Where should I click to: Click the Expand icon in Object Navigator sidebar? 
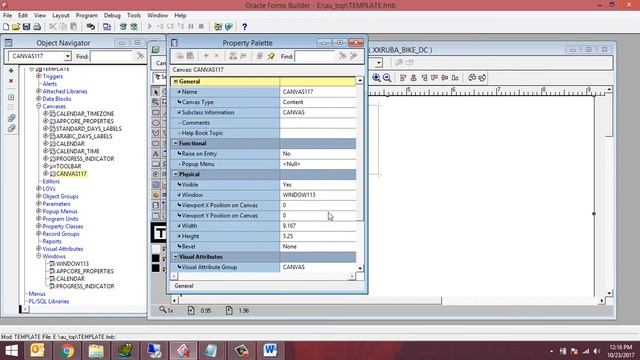coord(11,97)
